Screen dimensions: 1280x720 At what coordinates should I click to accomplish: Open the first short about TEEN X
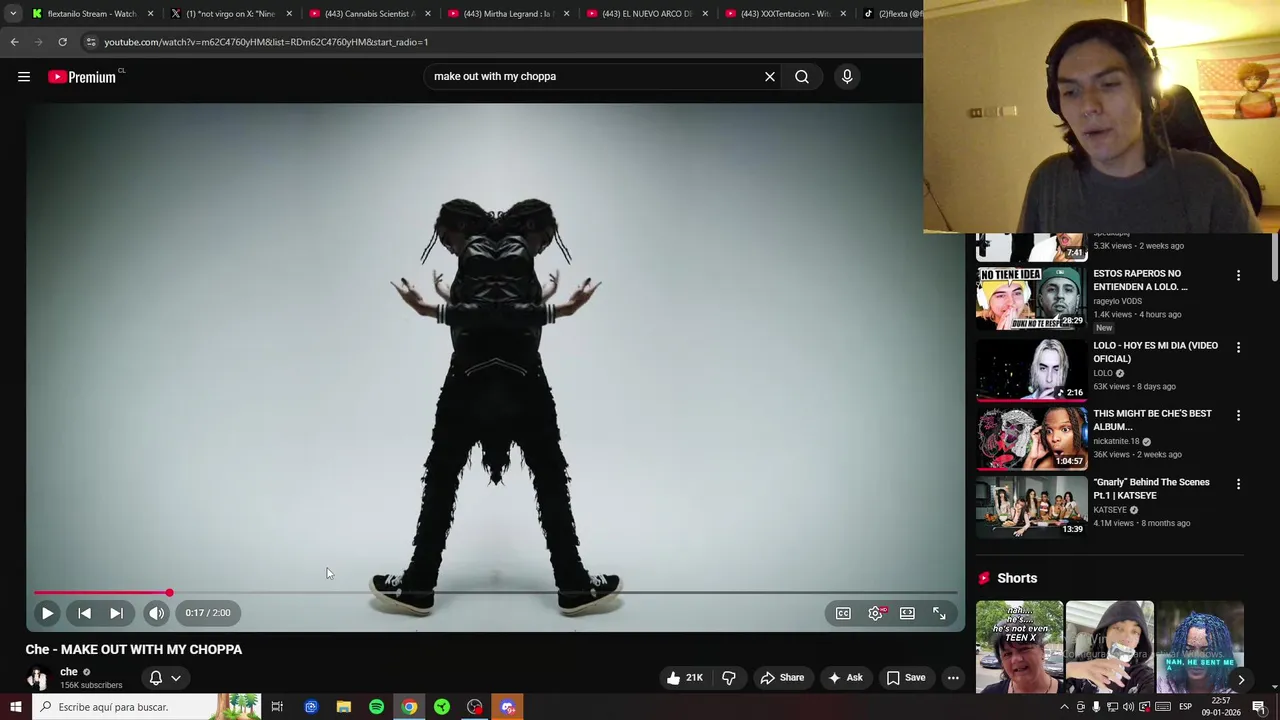point(1019,647)
